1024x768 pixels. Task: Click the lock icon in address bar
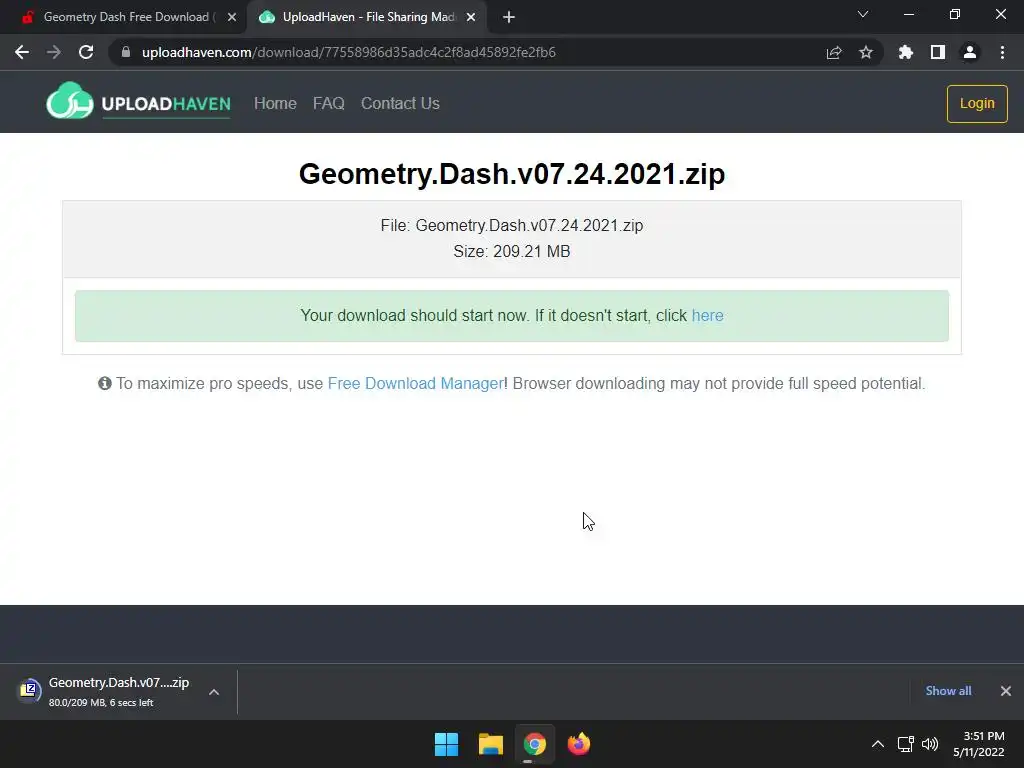[125, 52]
